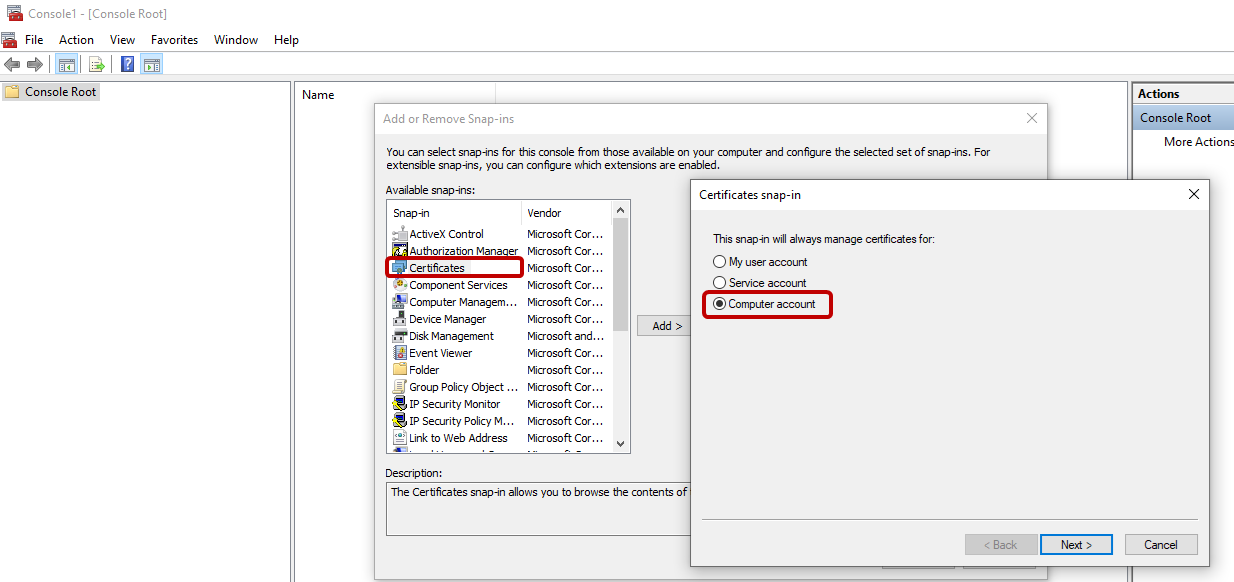Click the Export List toolbar icon
Image resolution: width=1234 pixels, height=582 pixels.
coord(97,65)
